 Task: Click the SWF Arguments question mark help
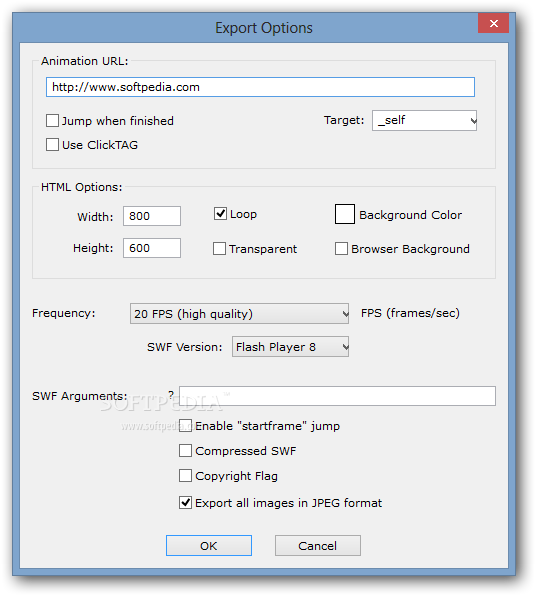[171, 394]
